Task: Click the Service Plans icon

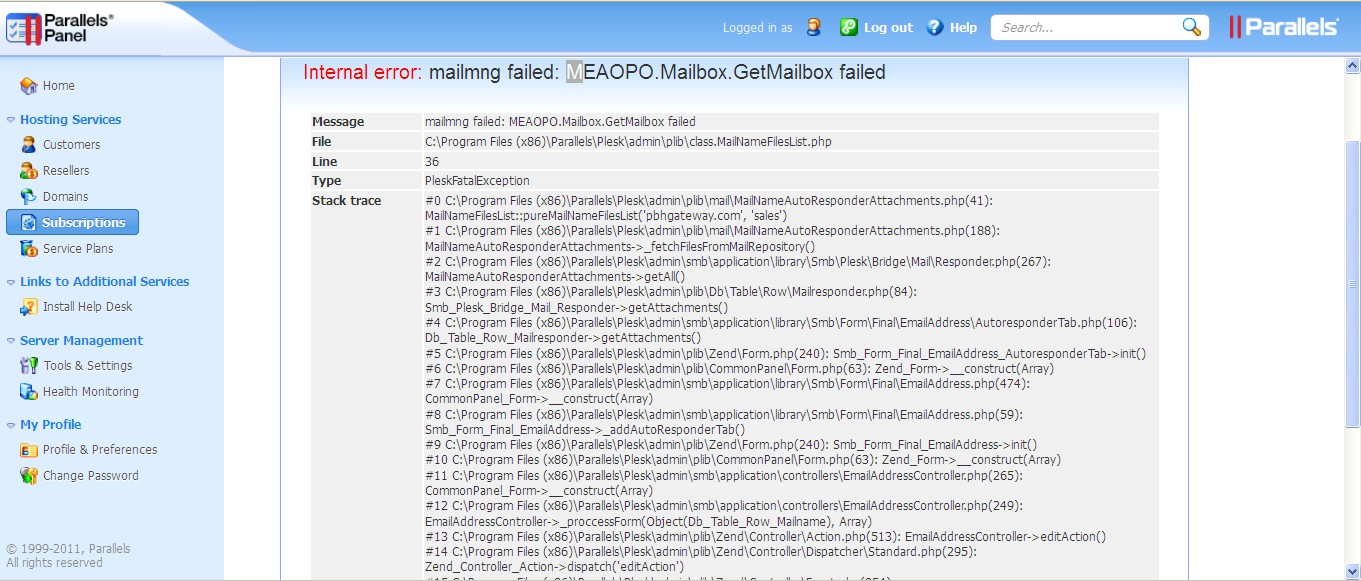Action: point(28,249)
